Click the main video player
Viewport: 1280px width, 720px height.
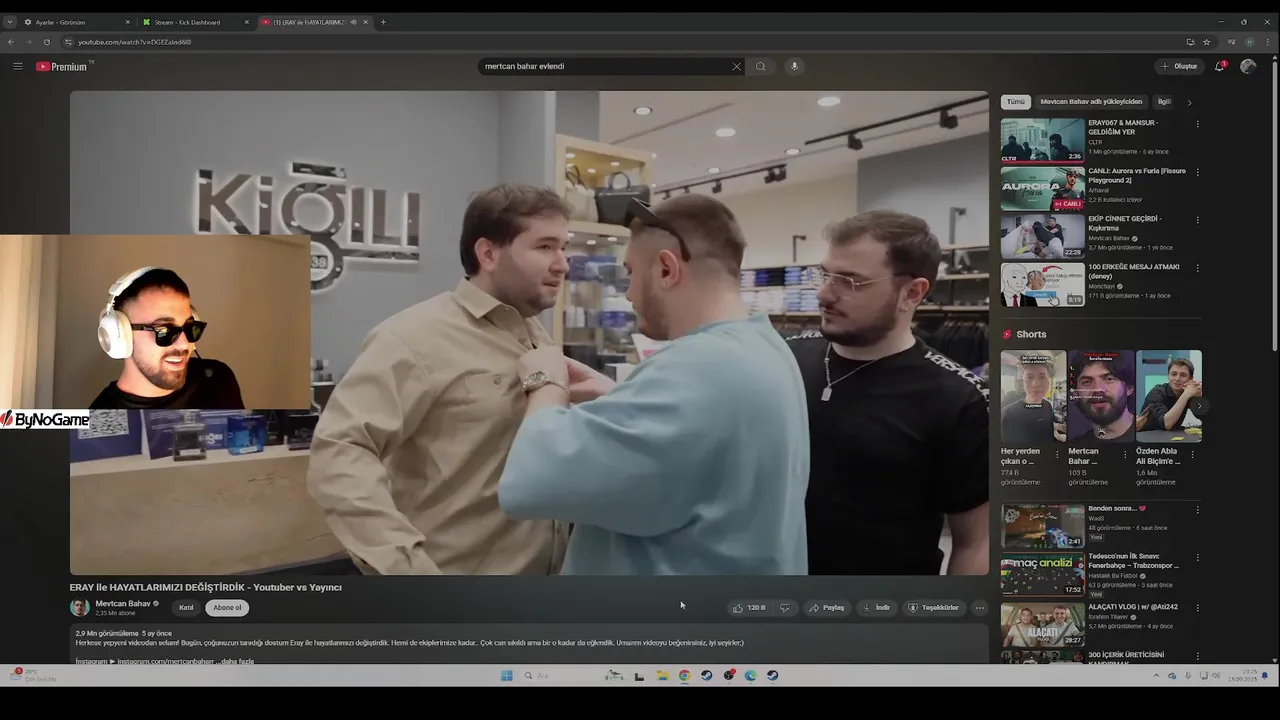[529, 333]
